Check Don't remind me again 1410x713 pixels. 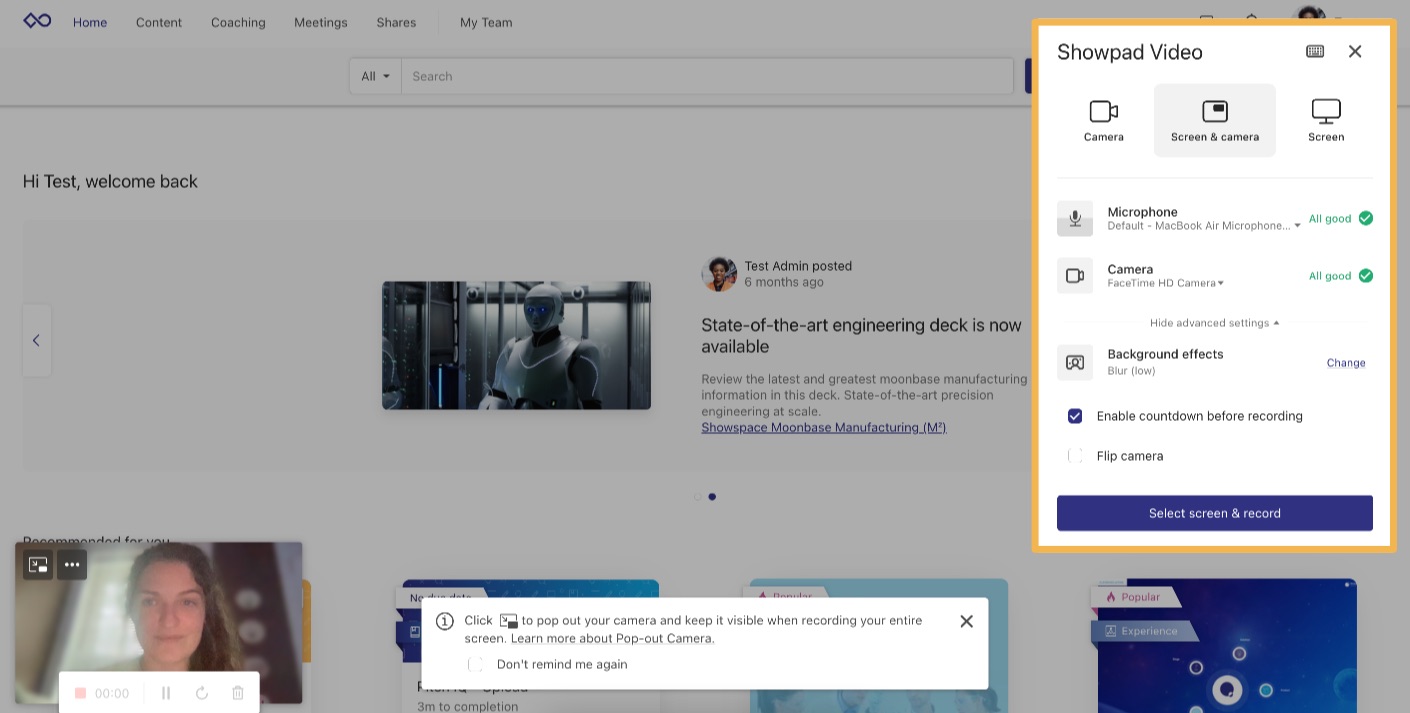tap(476, 664)
